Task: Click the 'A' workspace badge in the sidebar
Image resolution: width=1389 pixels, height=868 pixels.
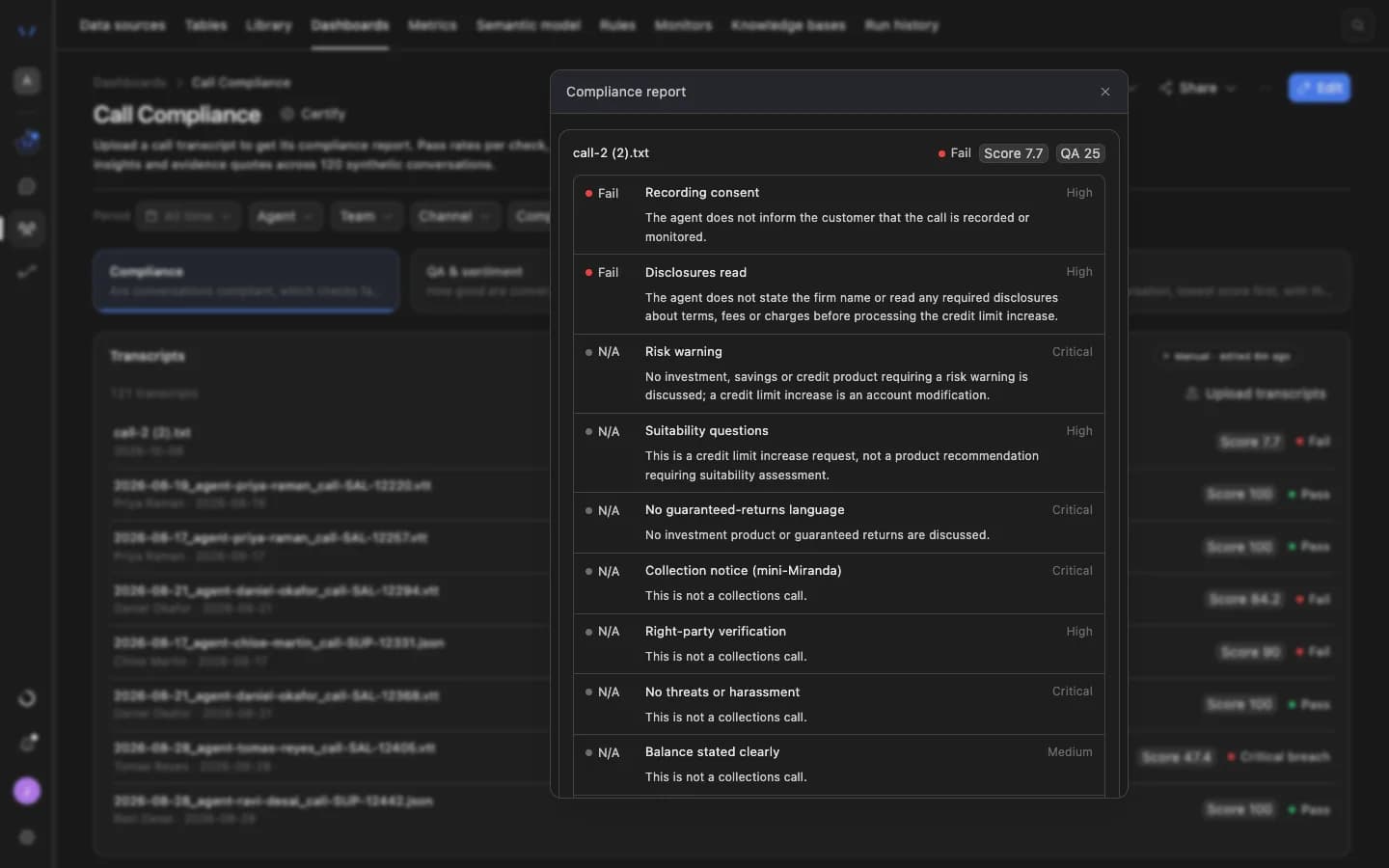Action: click(x=27, y=81)
